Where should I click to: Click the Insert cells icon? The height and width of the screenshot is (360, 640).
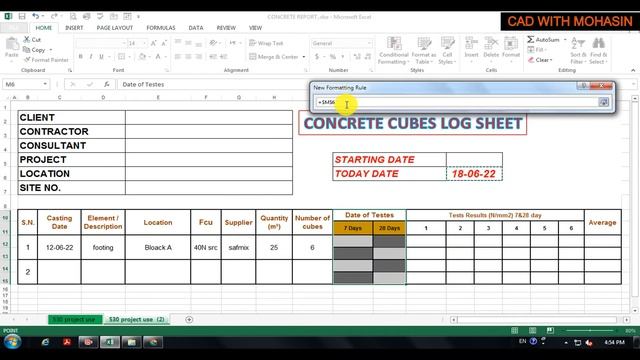tap(471, 43)
